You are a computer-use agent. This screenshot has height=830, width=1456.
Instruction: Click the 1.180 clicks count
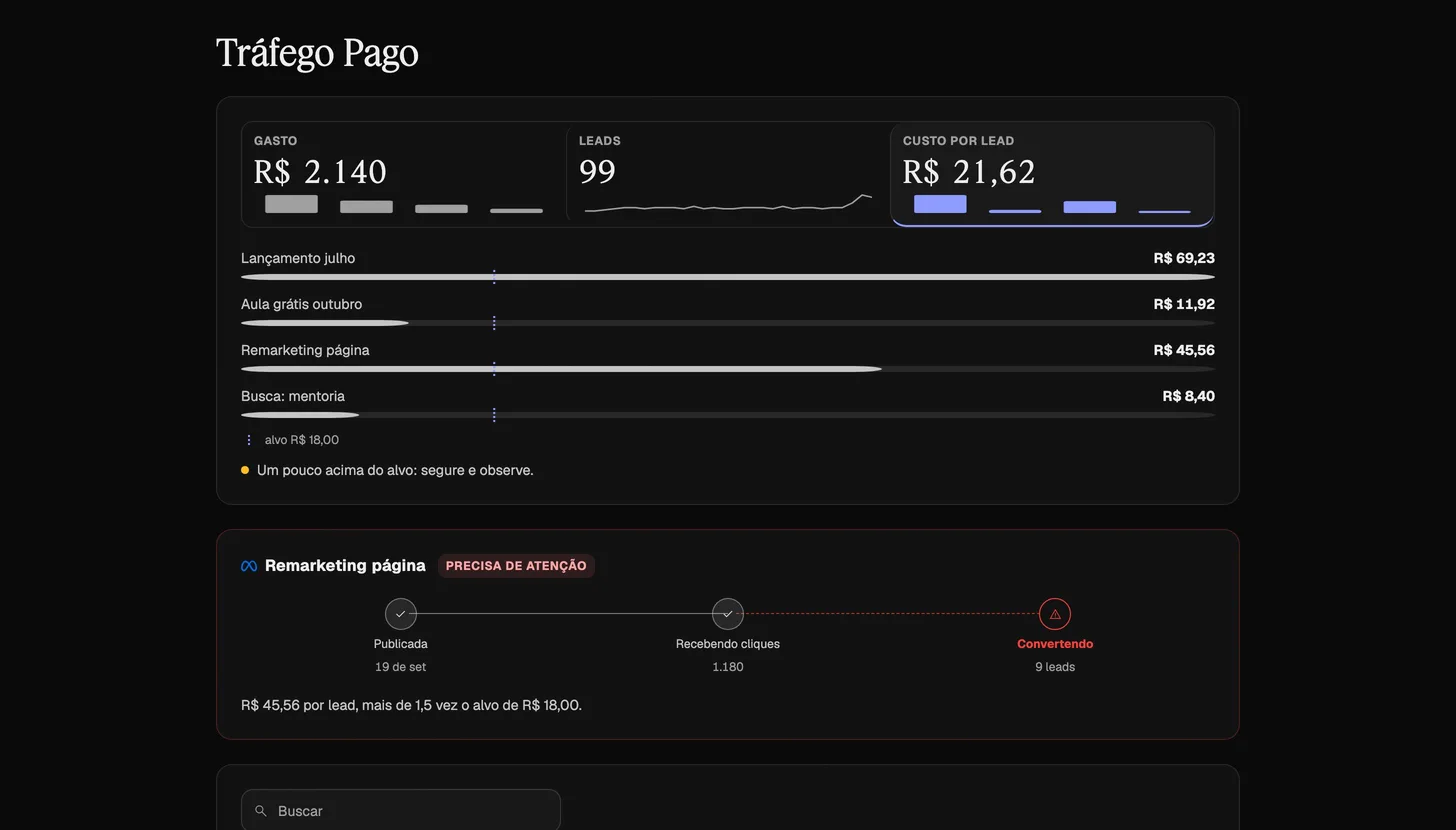click(x=728, y=667)
